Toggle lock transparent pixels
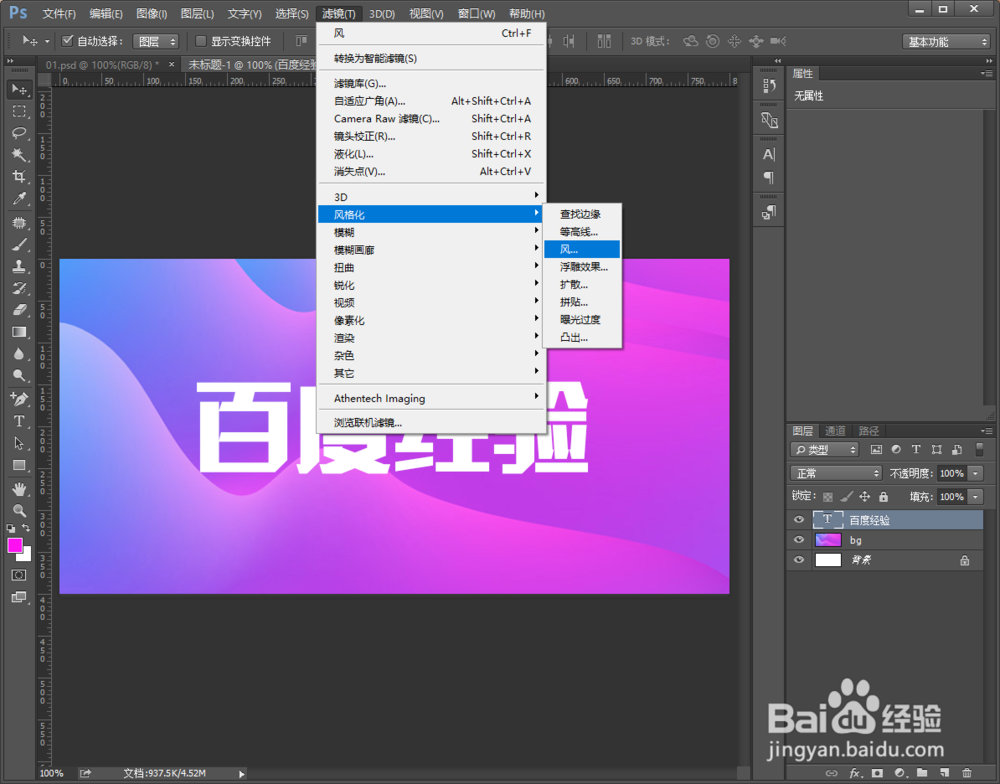1000x784 pixels. [x=828, y=496]
